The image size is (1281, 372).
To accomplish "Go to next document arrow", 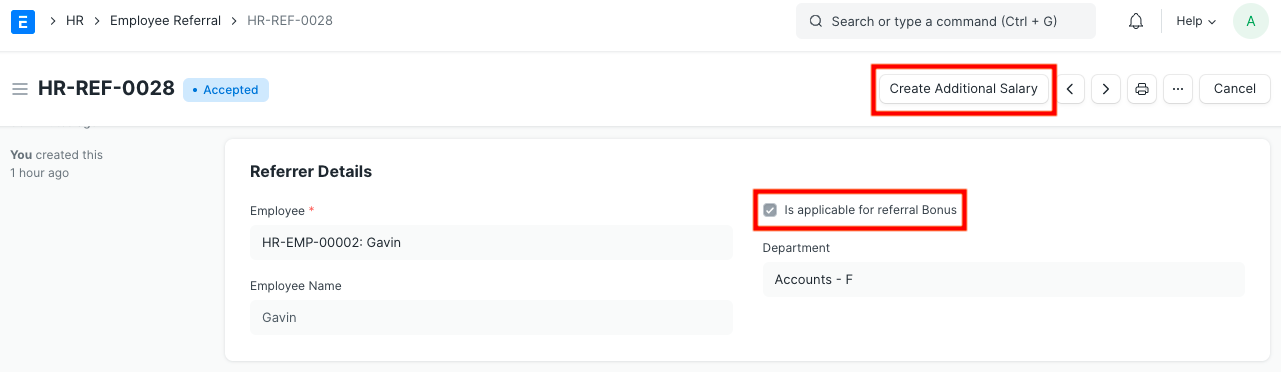I will (x=1105, y=89).
